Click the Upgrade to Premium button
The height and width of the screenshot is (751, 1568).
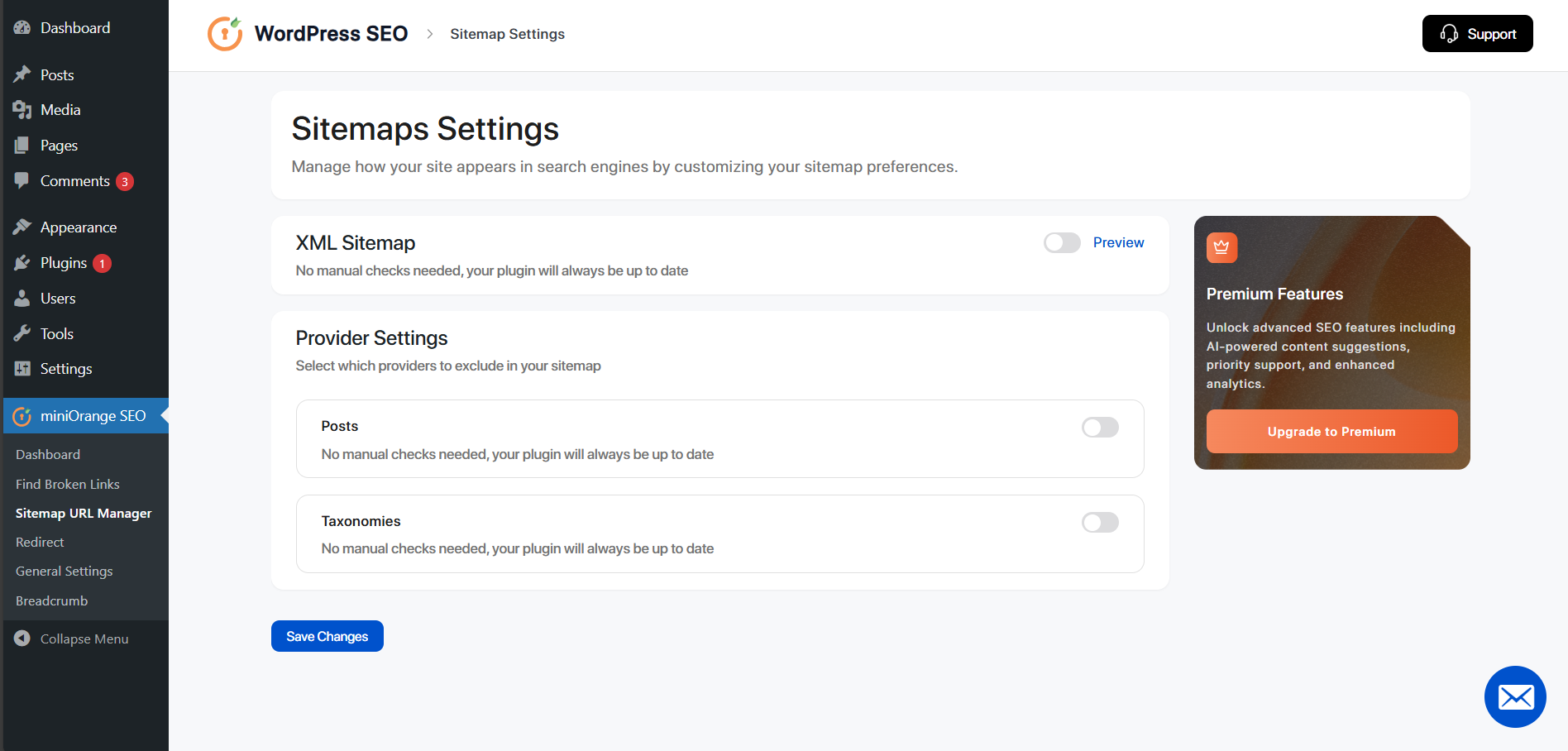click(1331, 431)
